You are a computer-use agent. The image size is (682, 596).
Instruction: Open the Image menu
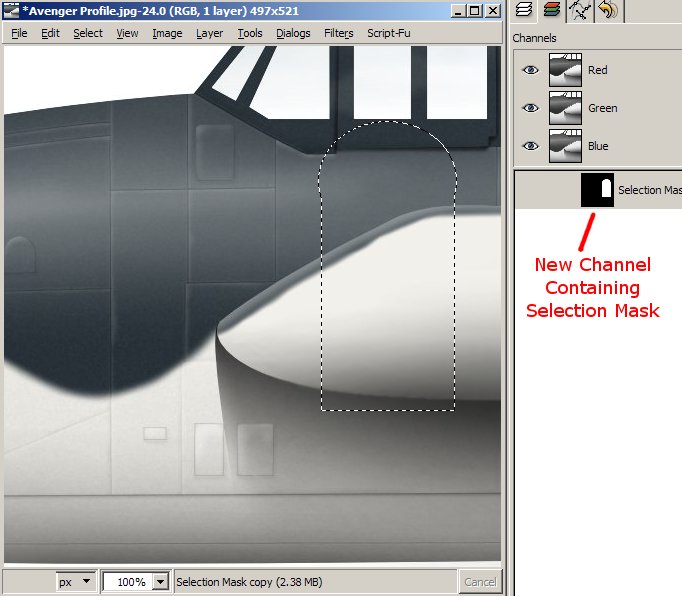(x=167, y=33)
